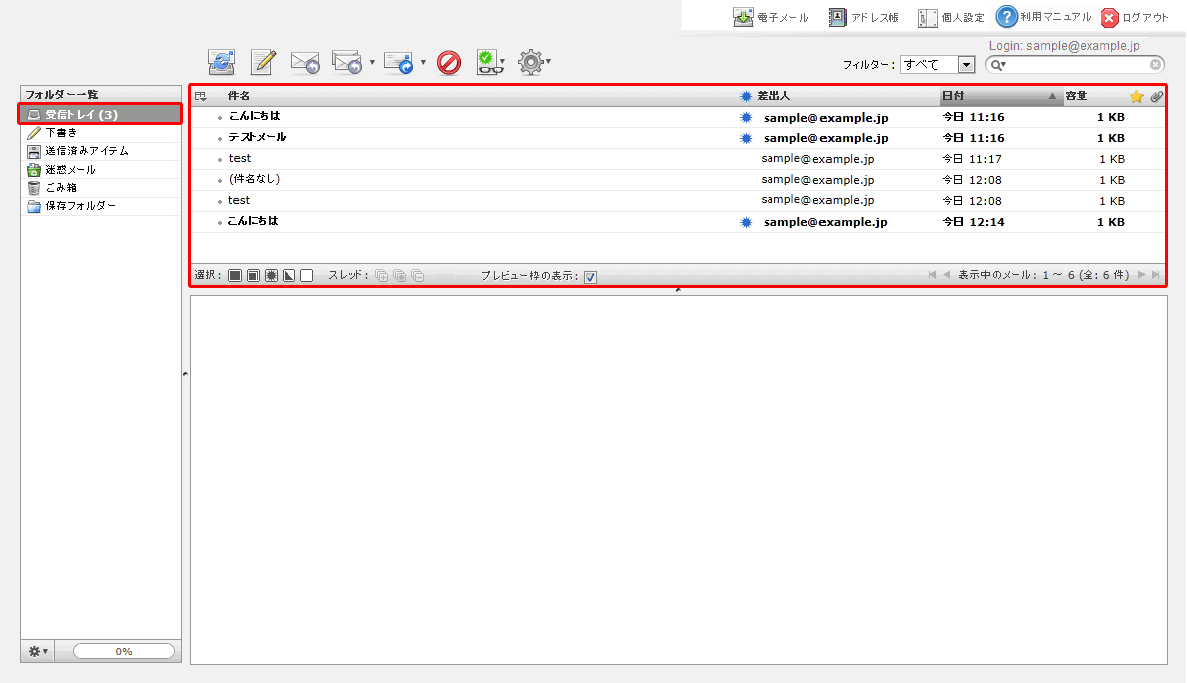
Task: Open the テストメール message in the list
Action: point(257,138)
